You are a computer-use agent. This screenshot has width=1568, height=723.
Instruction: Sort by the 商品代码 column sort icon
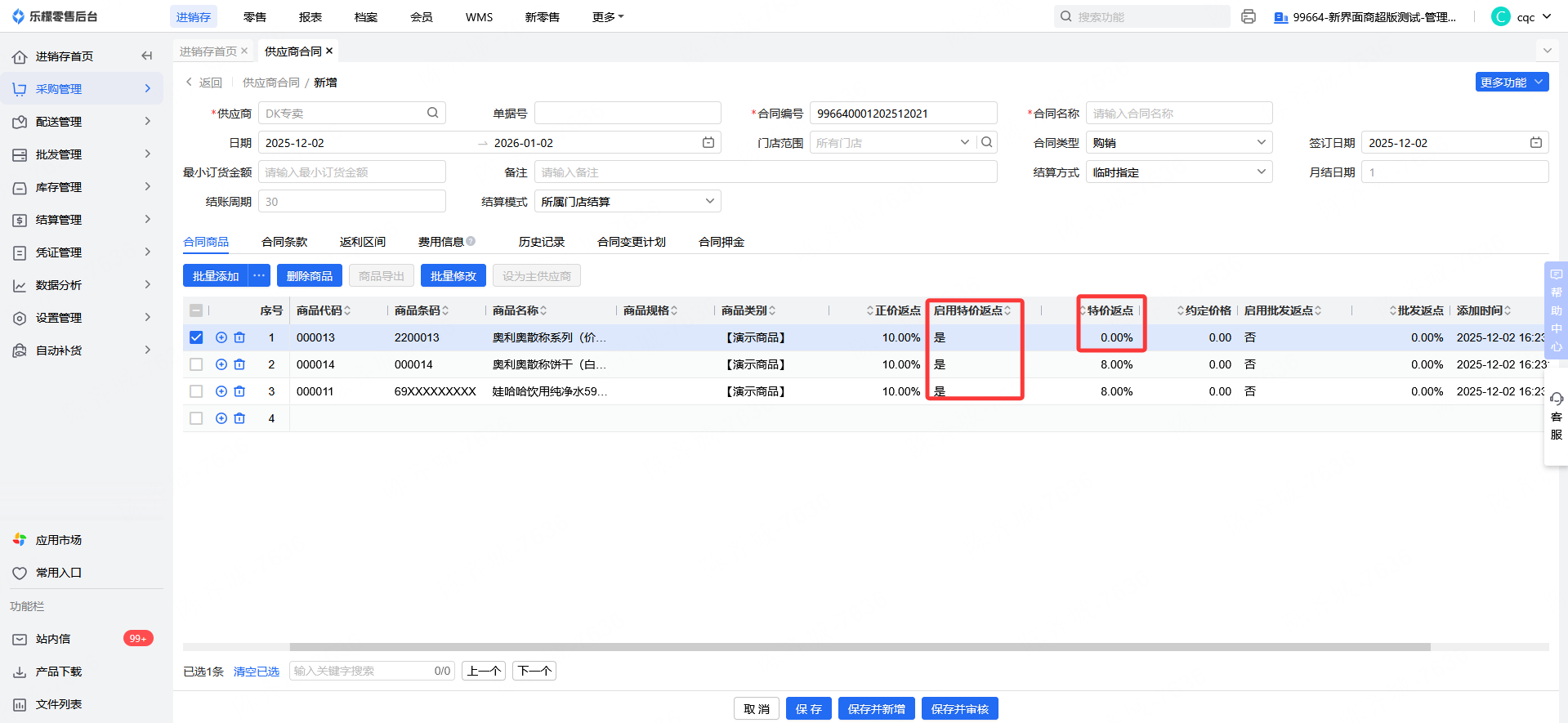point(347,310)
